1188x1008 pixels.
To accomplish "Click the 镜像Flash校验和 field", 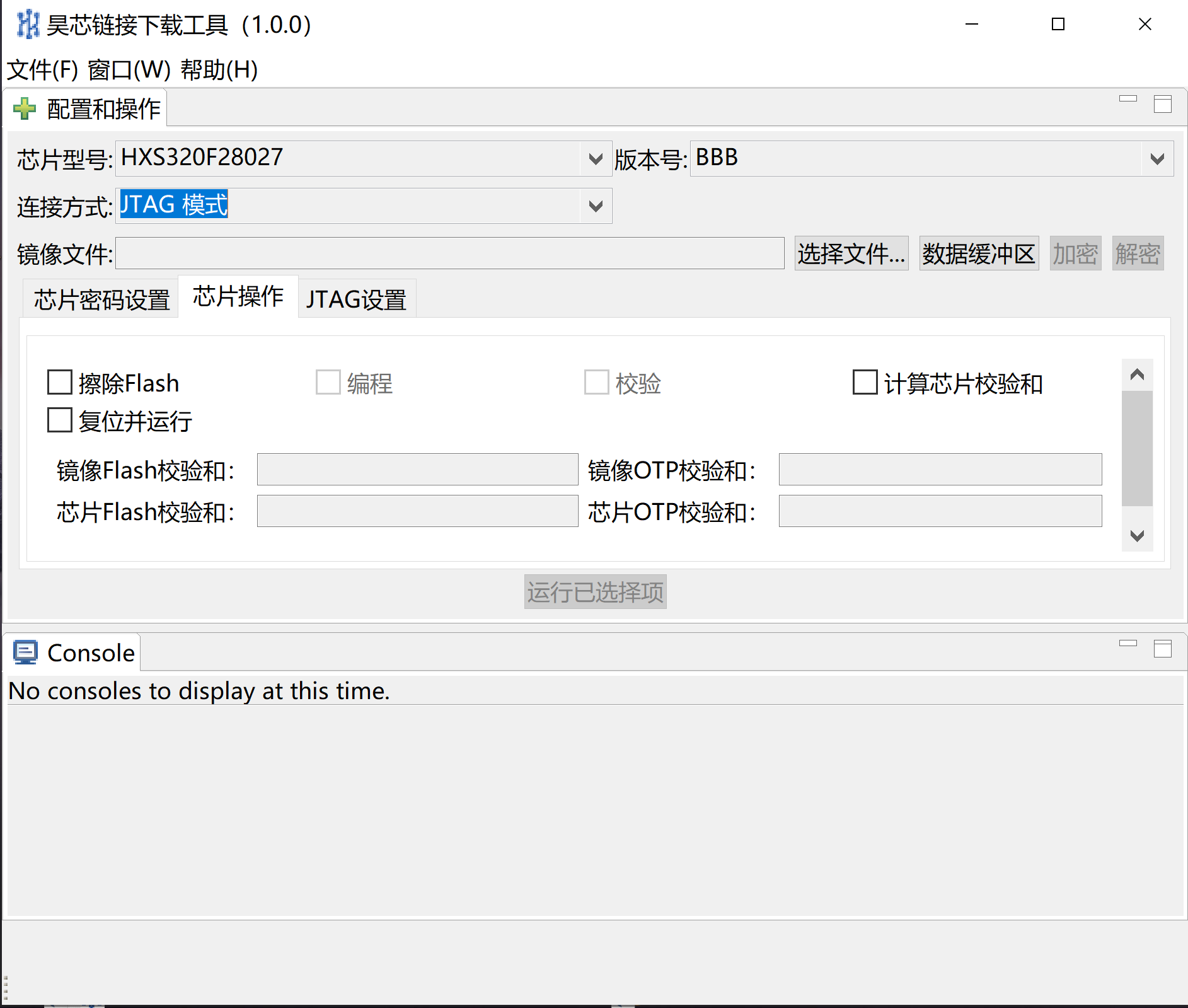I will (x=417, y=469).
